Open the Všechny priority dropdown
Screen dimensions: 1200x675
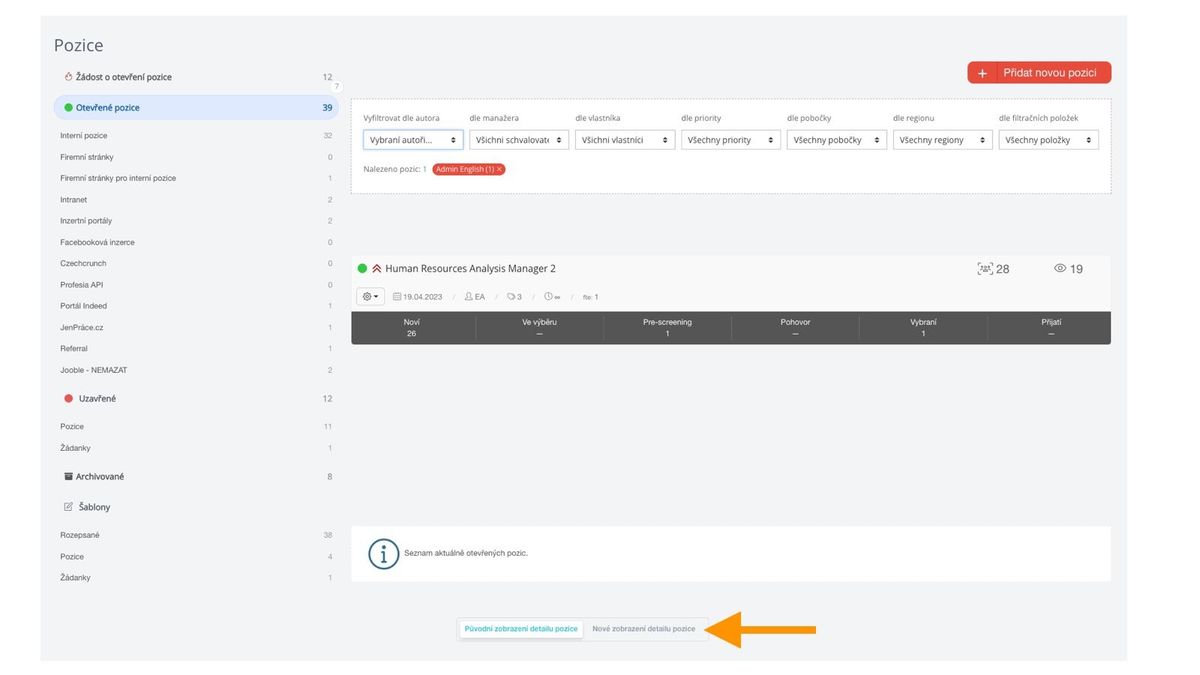coord(731,140)
